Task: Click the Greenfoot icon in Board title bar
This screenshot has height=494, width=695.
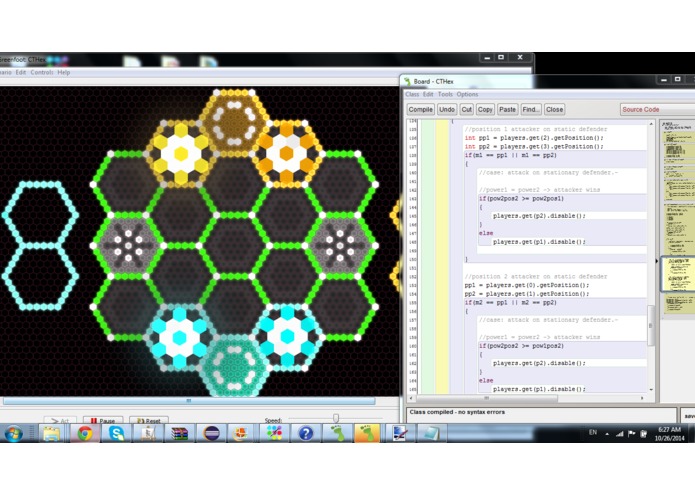Action: [x=407, y=82]
